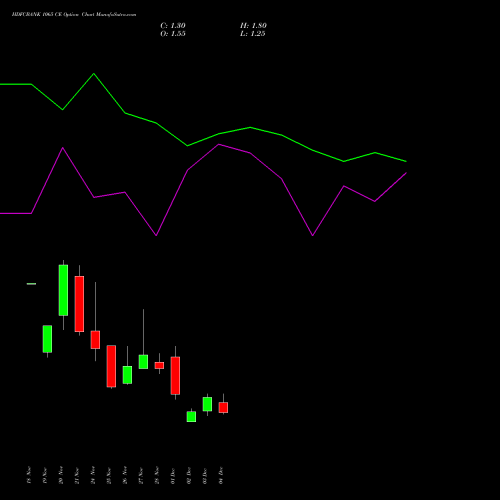Select the red 25 Nov candlestick

[x=111, y=366]
